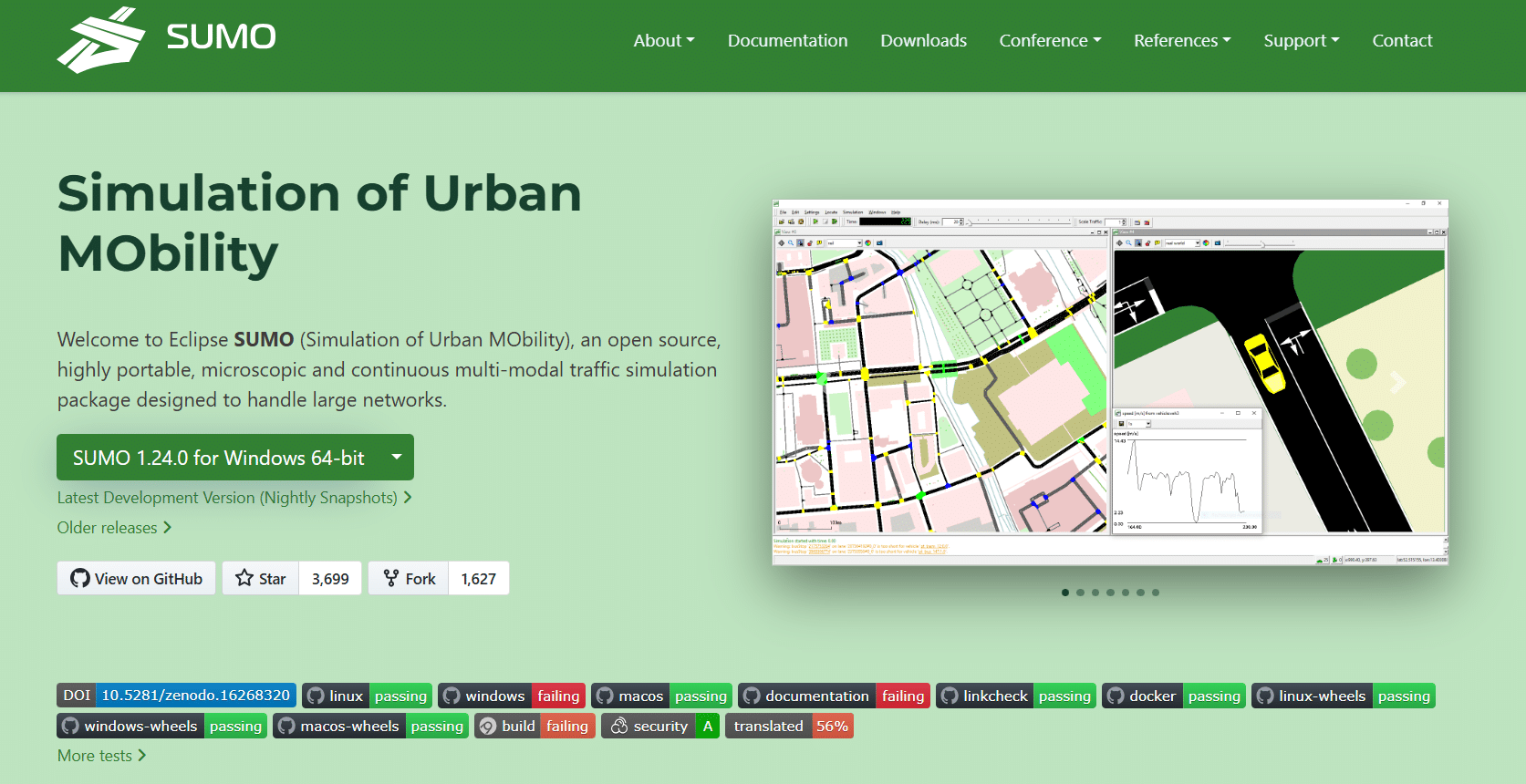The image size is (1526, 784).
Task: Open the linux passing badge
Action: (x=367, y=696)
